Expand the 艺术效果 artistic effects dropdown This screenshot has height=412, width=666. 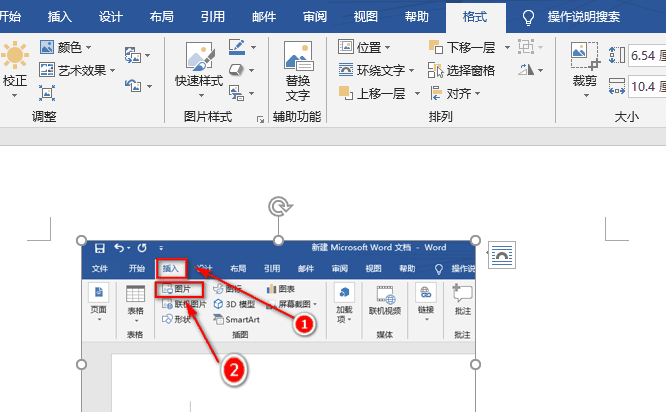coord(113,71)
